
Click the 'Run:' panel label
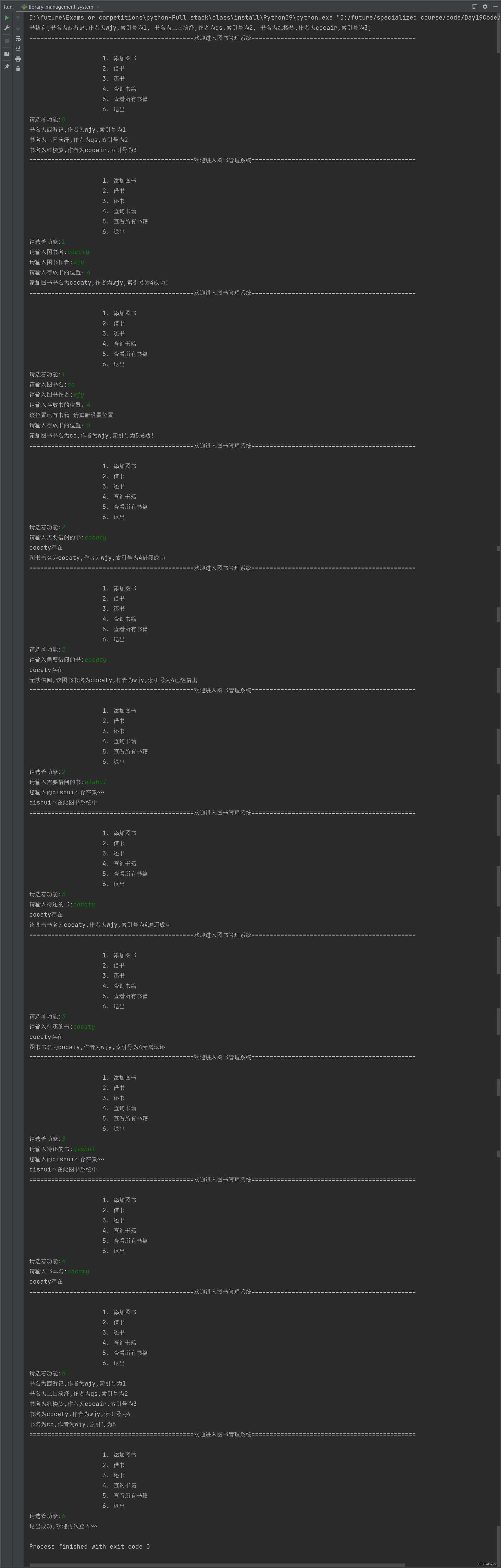pyautogui.click(x=9, y=7)
